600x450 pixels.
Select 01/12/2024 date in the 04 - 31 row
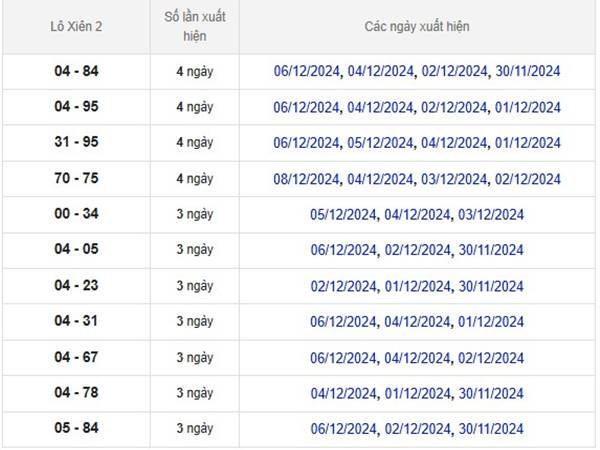point(491,322)
